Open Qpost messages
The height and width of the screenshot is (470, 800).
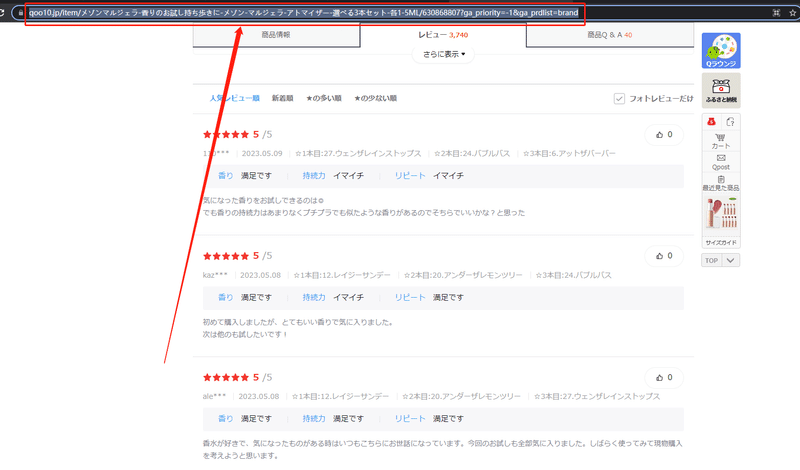click(721, 162)
